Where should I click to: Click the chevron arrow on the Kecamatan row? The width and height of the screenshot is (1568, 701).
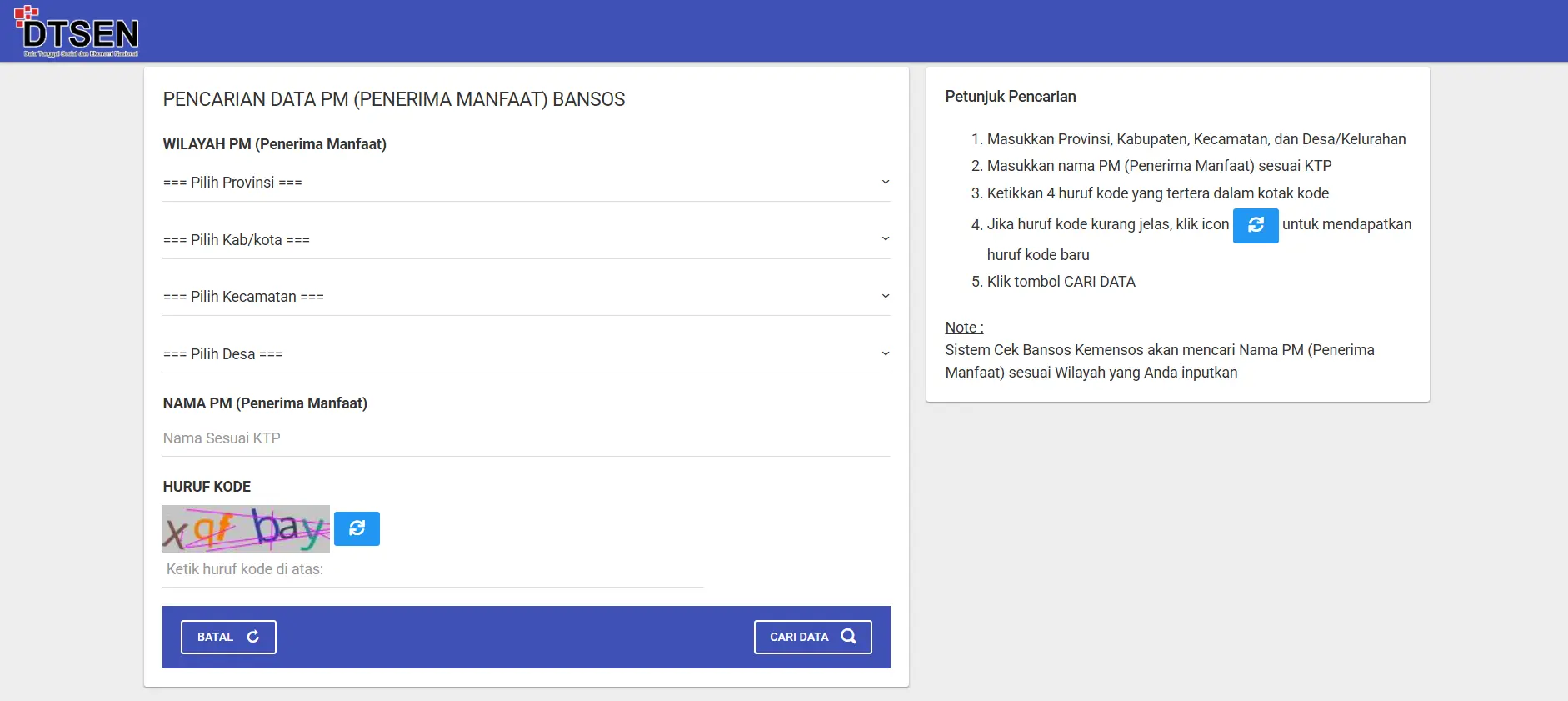point(885,296)
